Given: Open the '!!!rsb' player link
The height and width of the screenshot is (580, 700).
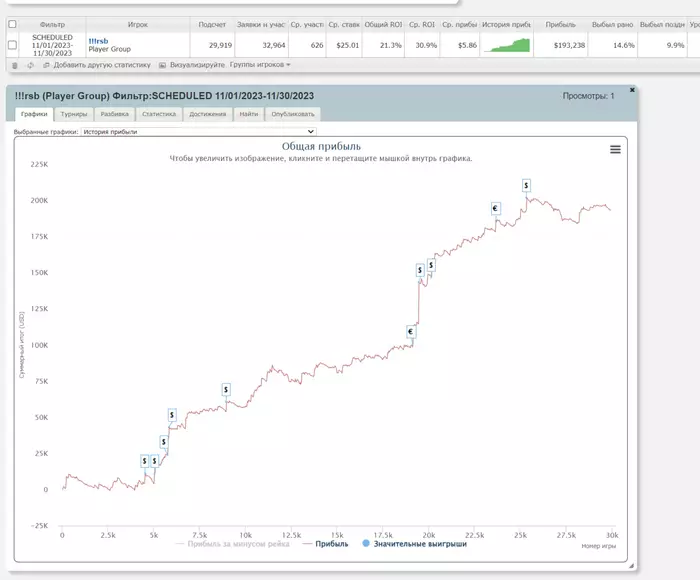Looking at the screenshot, I should pos(98,41).
